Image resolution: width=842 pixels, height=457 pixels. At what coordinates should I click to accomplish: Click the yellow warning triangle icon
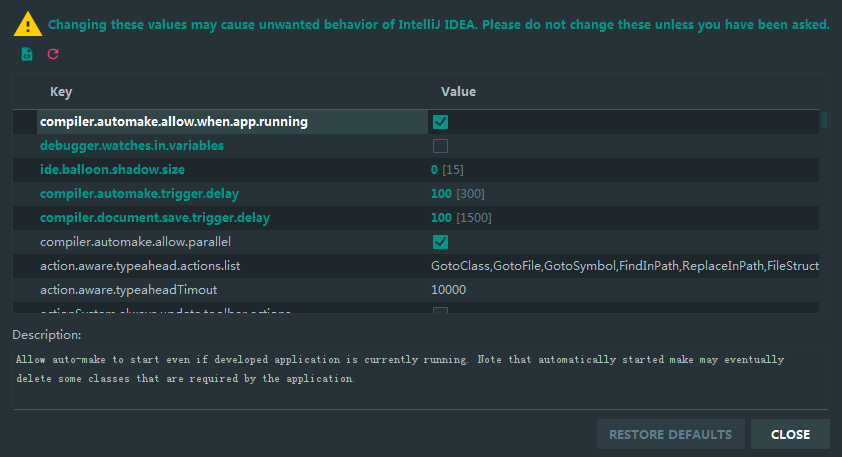click(x=27, y=25)
